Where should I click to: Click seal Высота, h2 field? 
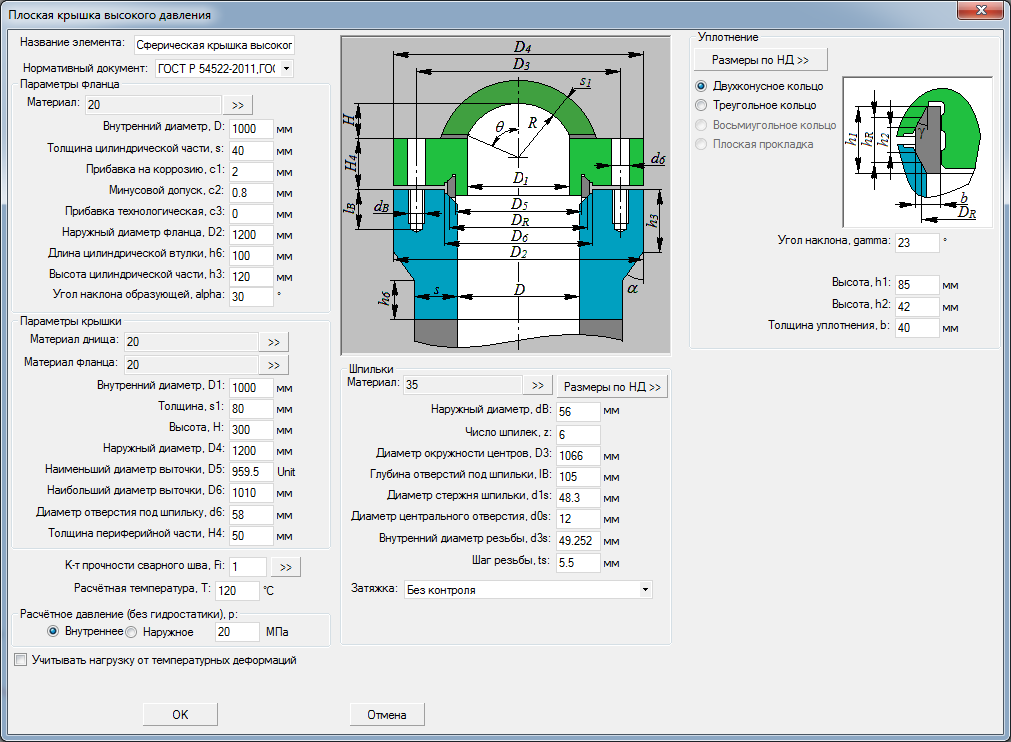pos(918,307)
